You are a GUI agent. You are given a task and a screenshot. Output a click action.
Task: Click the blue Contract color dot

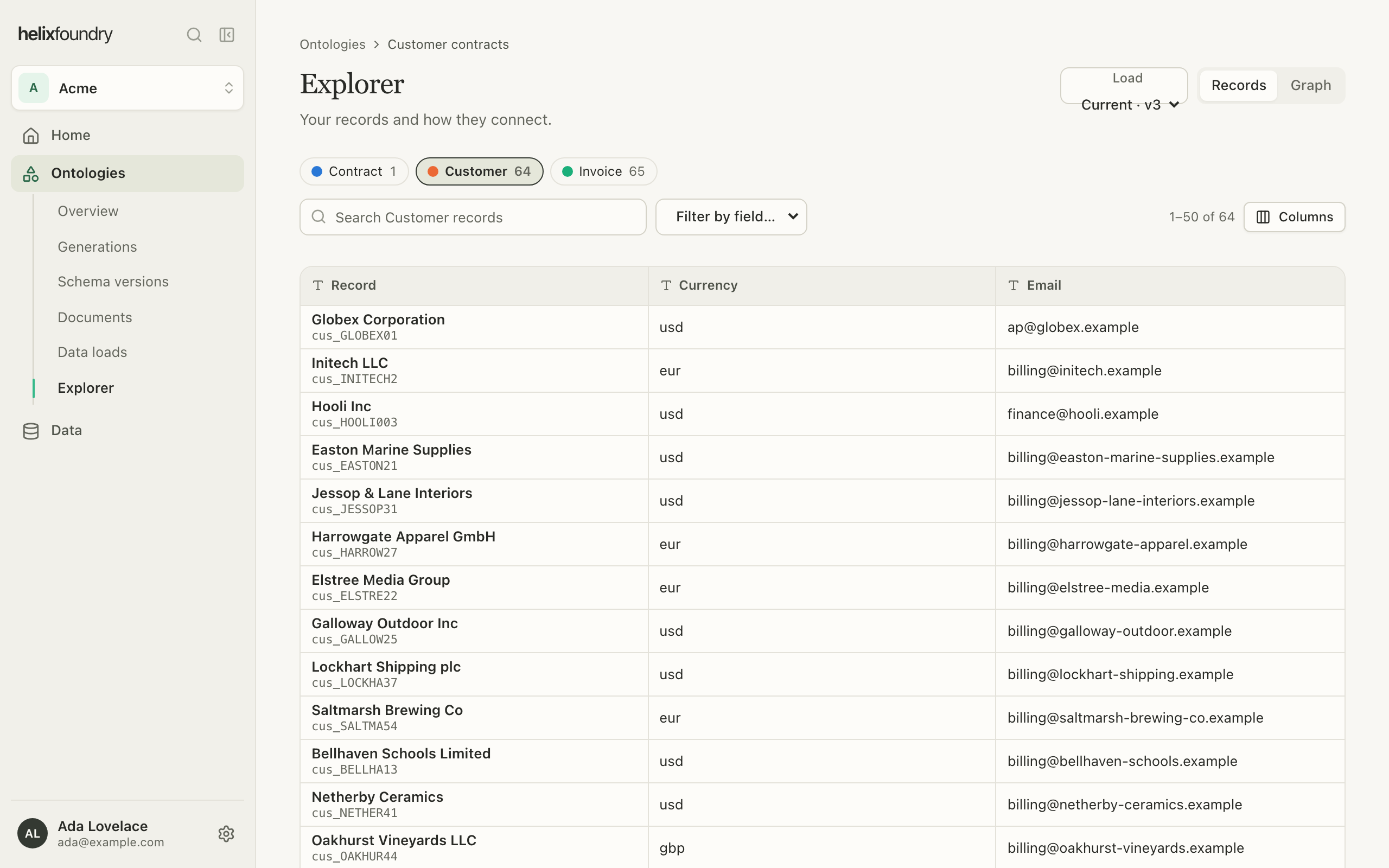(x=317, y=171)
